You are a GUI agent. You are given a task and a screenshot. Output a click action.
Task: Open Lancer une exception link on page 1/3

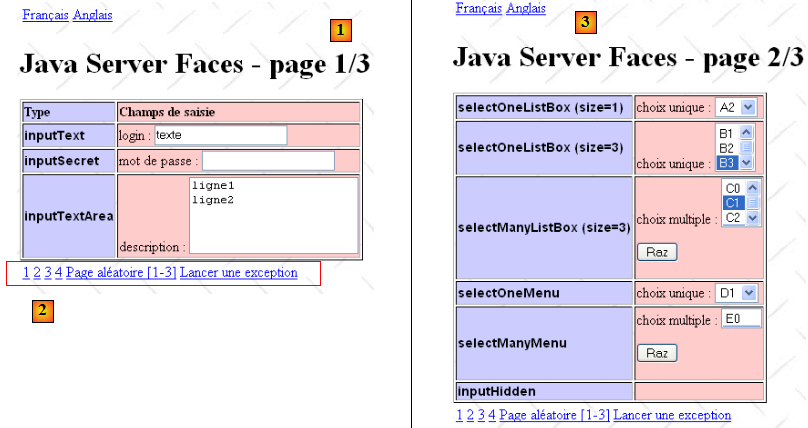pos(238,272)
